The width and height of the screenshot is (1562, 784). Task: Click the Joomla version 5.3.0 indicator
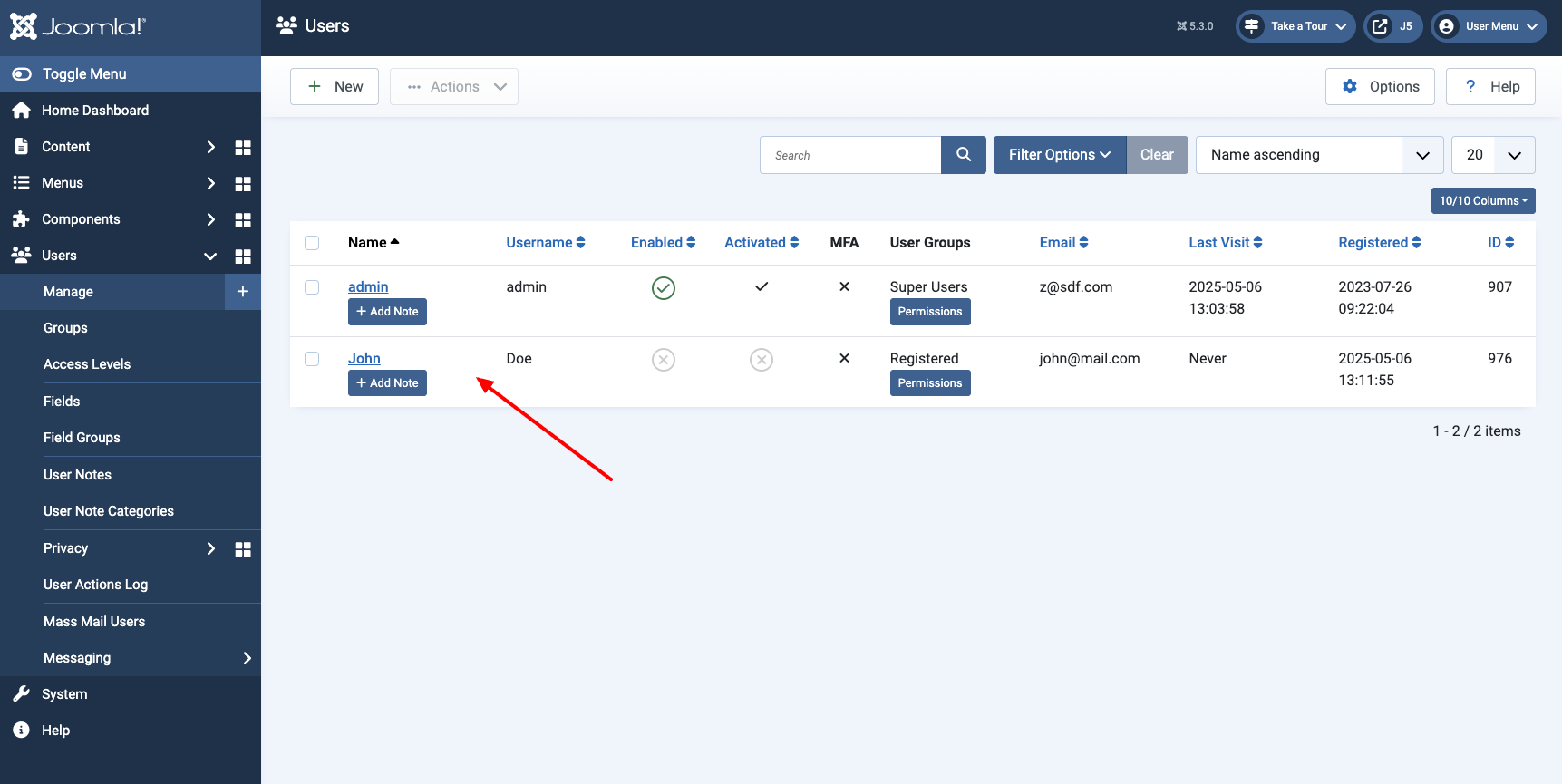1195,26
